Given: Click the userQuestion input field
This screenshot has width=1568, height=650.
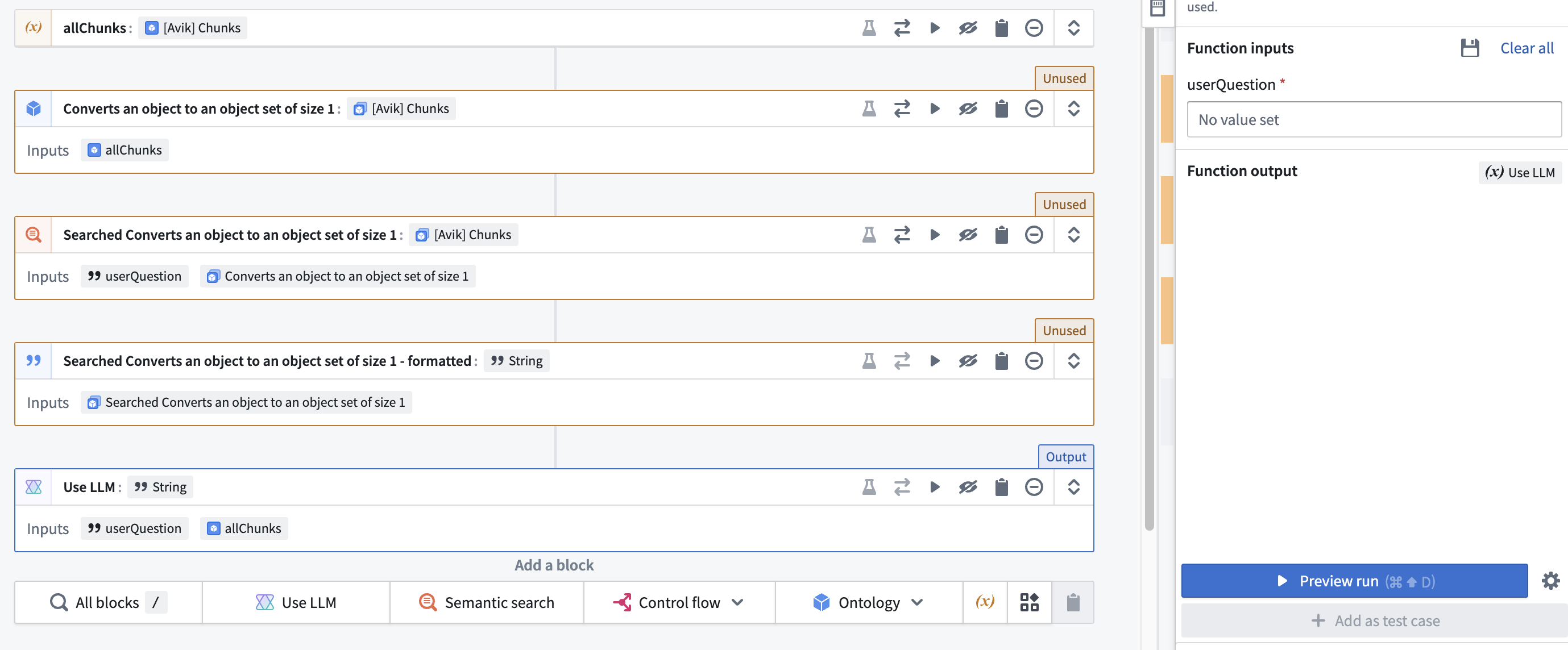Looking at the screenshot, I should (x=1373, y=120).
